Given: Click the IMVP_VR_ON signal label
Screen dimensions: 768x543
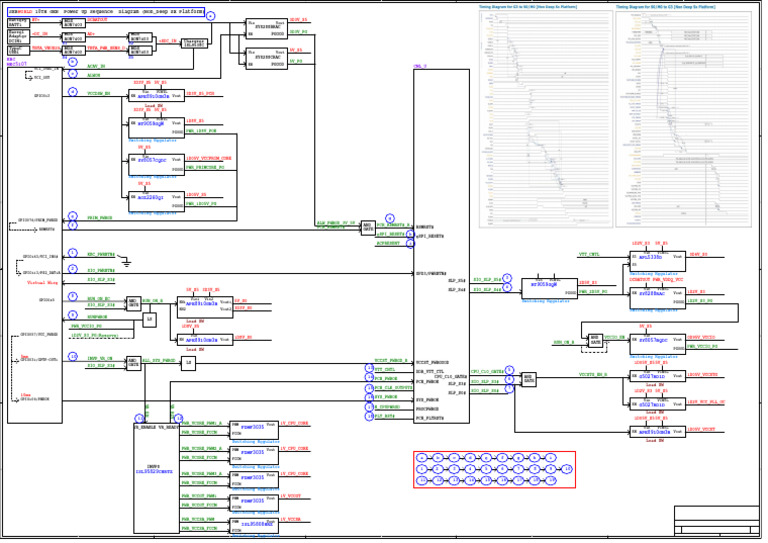Looking at the screenshot, I should [x=100, y=358].
